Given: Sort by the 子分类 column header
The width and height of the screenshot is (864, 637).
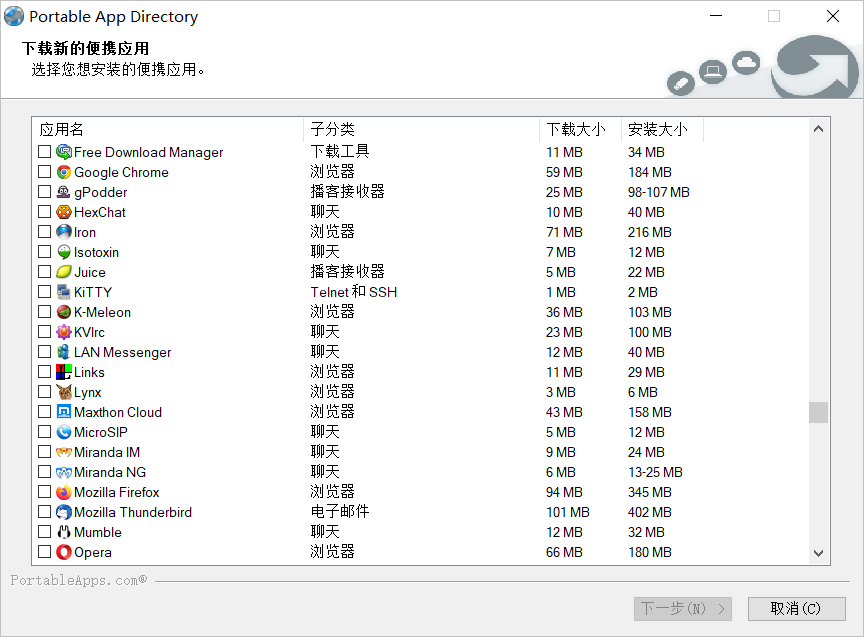Looking at the screenshot, I should coord(422,129).
